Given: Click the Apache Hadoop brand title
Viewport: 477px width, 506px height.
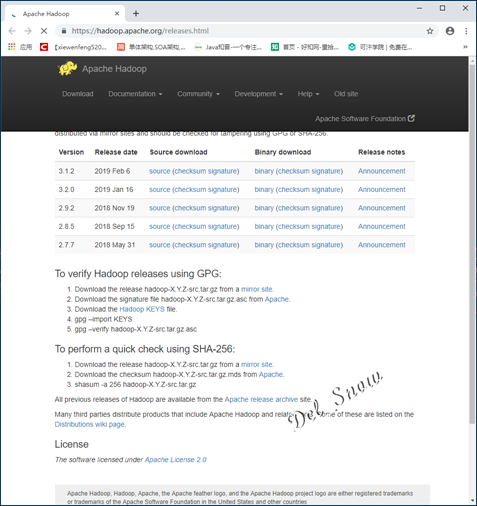Looking at the screenshot, I should [114, 69].
